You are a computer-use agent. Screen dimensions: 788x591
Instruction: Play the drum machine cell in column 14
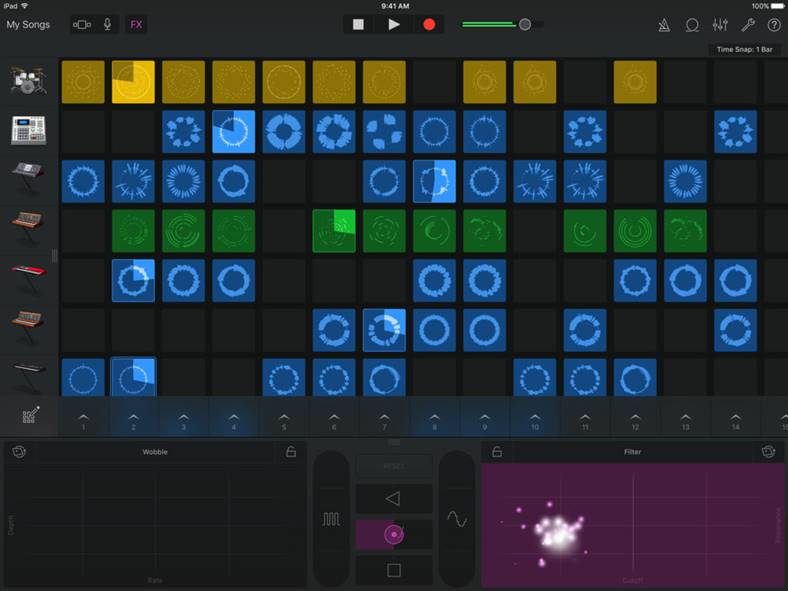(x=736, y=132)
